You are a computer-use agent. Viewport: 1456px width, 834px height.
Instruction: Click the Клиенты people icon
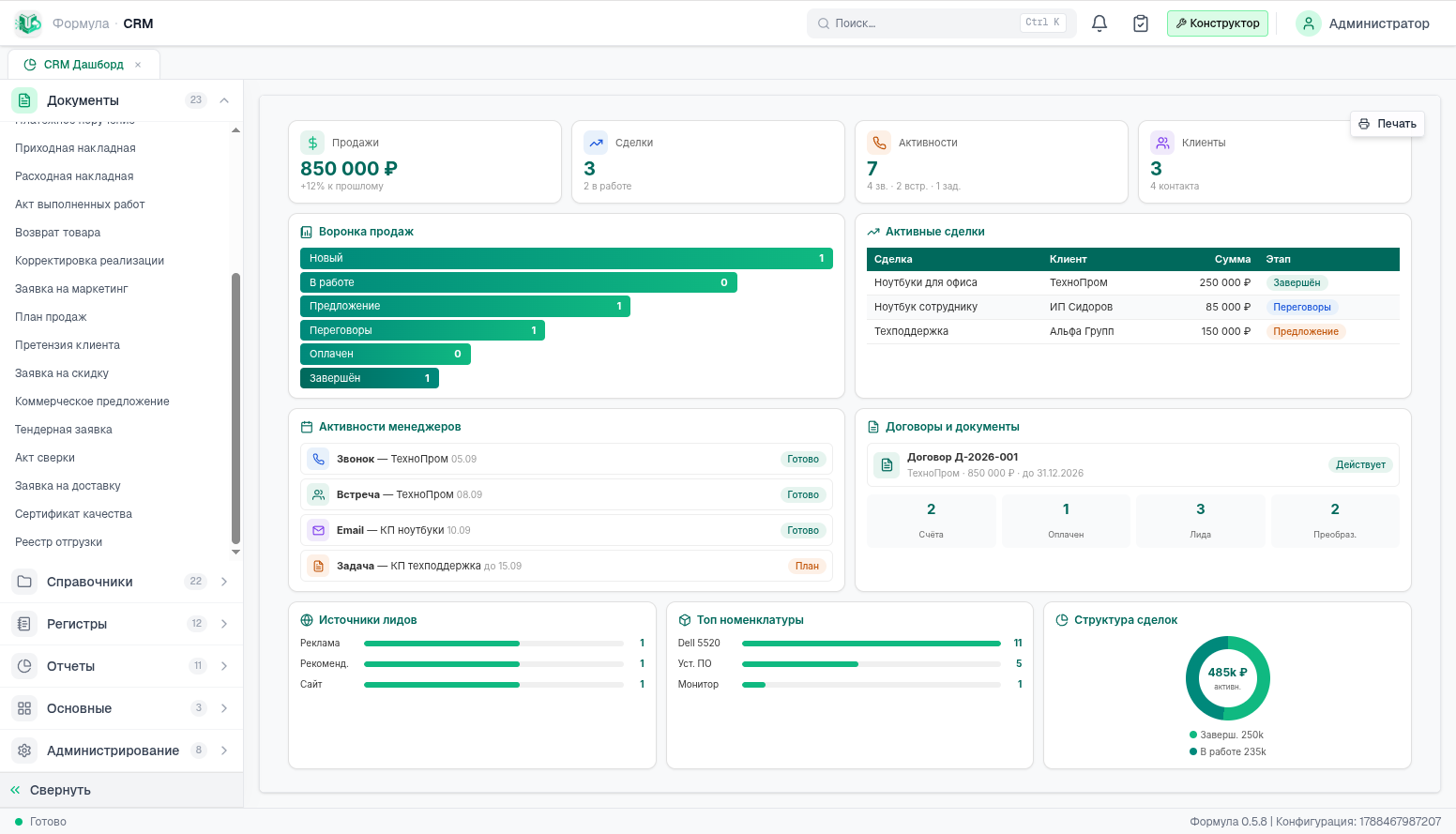click(1162, 143)
